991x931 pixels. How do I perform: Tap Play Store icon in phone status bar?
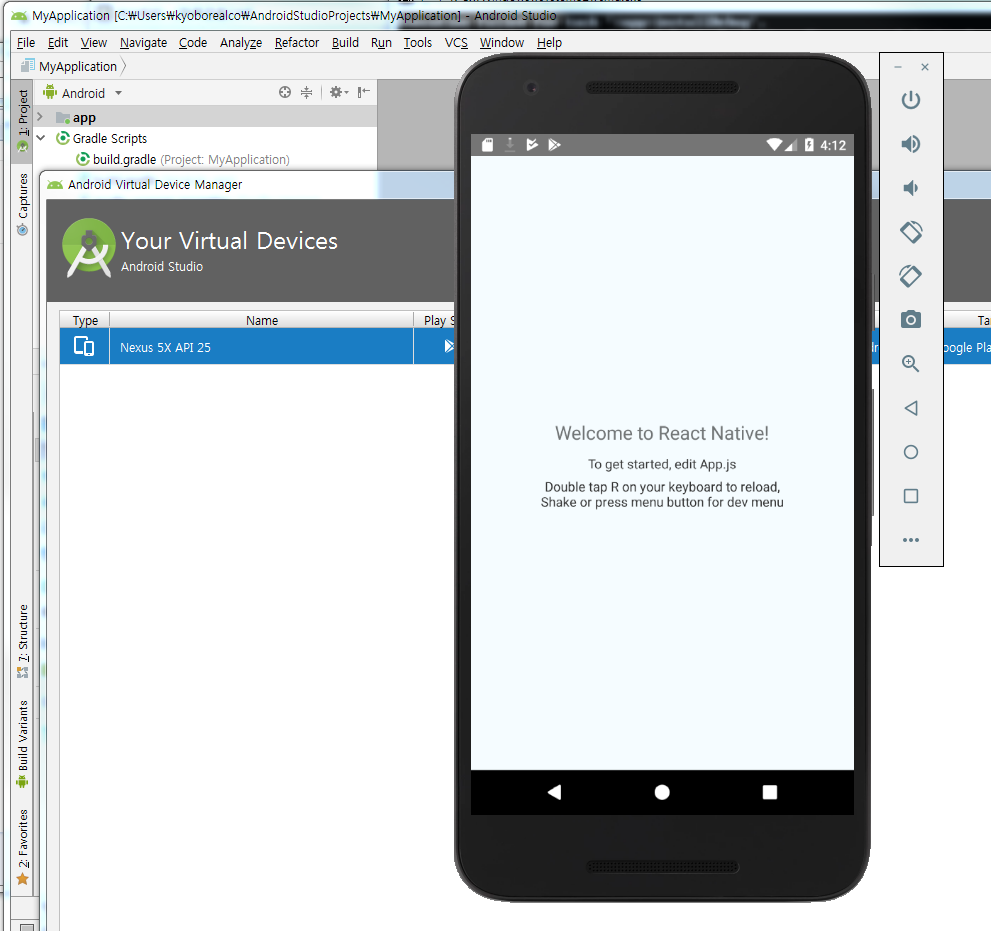[554, 145]
